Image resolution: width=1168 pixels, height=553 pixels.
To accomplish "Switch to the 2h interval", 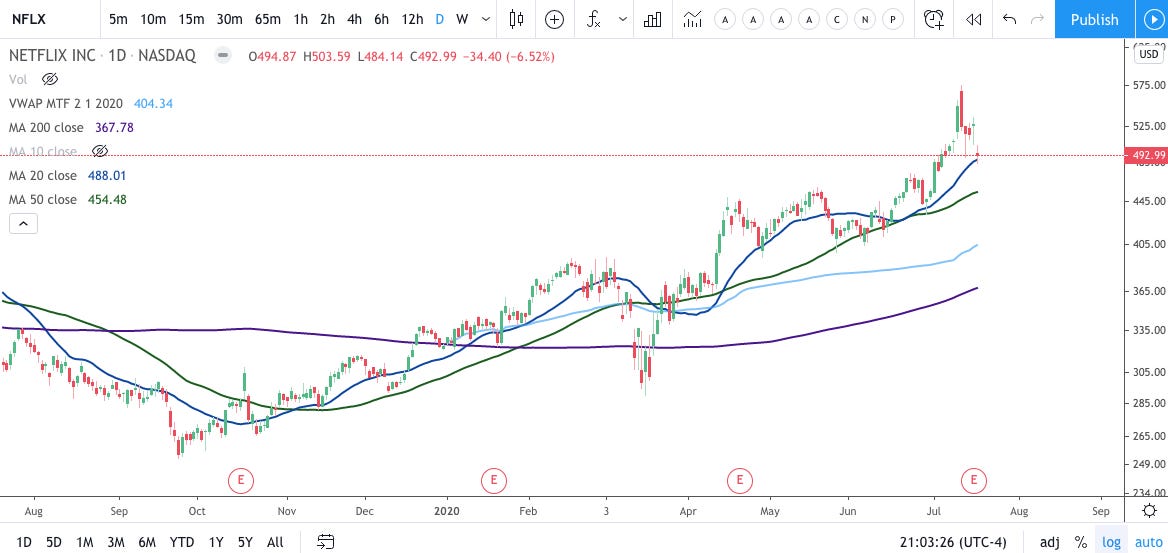I will click(327, 19).
